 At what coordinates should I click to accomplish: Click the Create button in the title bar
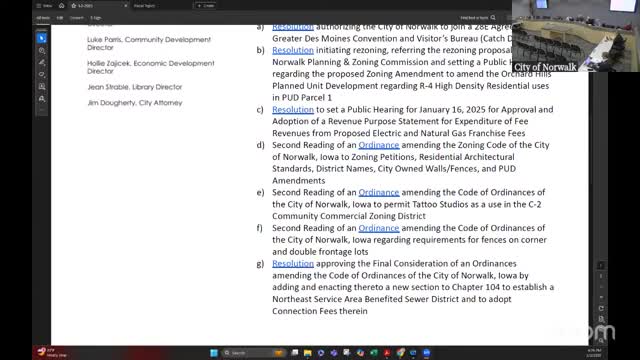(x=206, y=6)
